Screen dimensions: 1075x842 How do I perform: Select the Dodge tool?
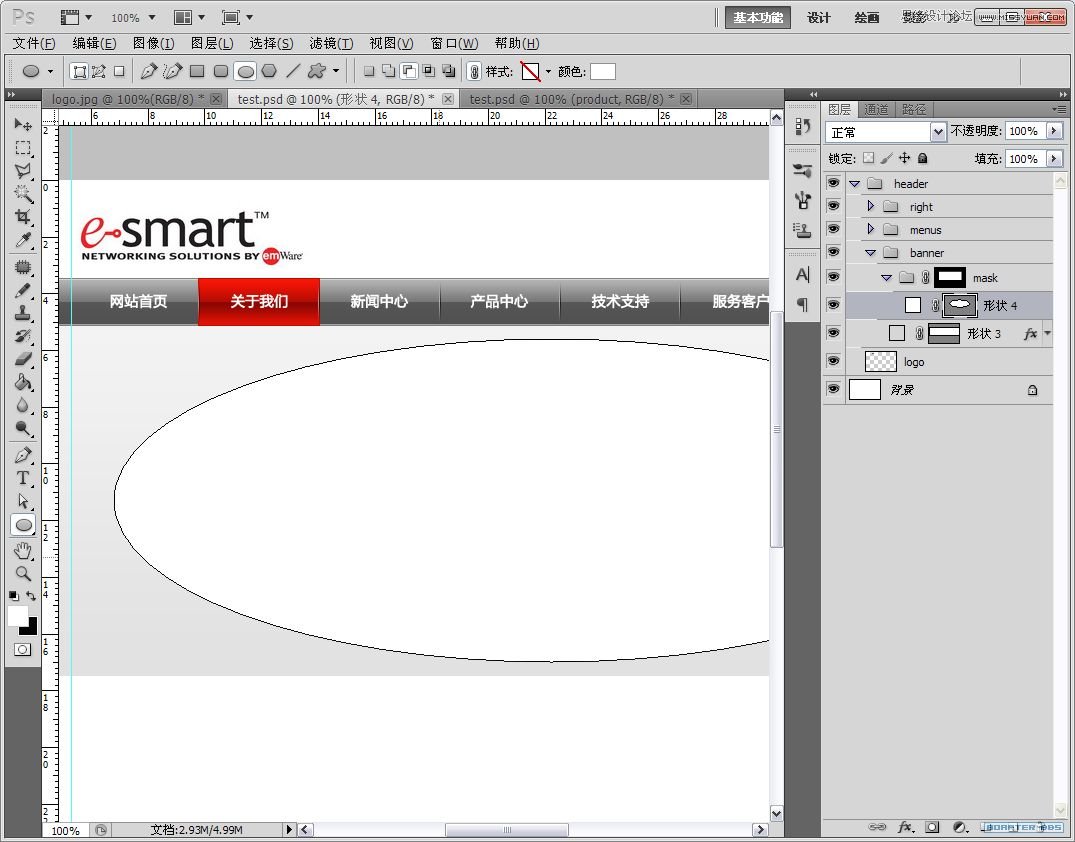click(23, 429)
